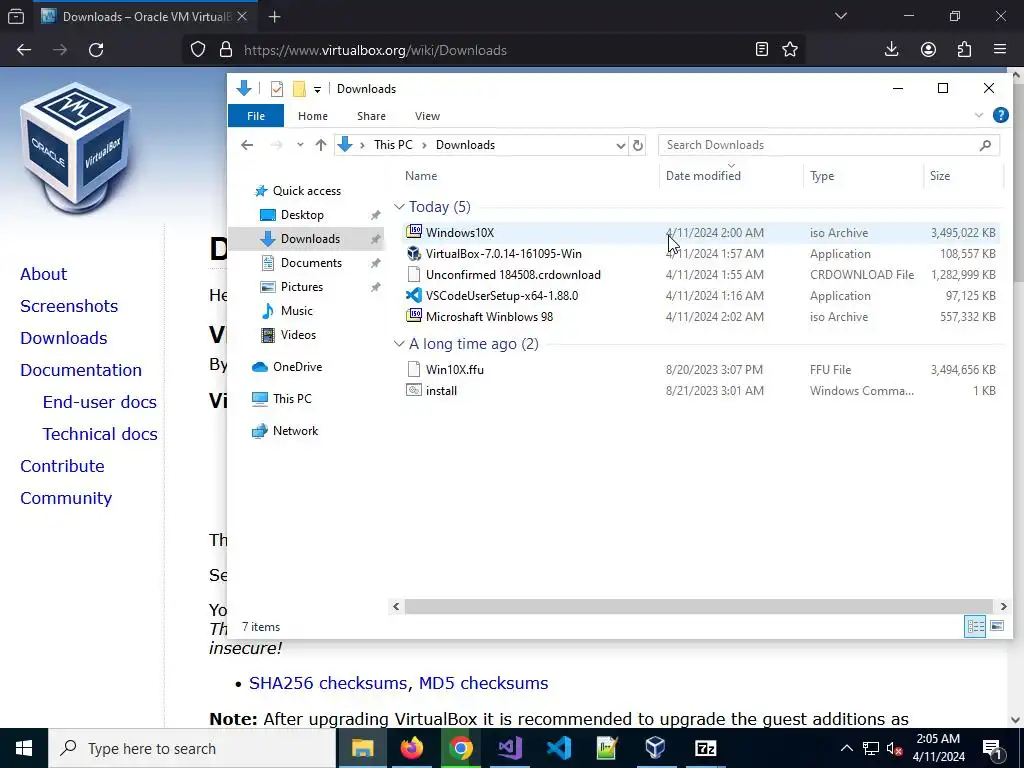Click the Search Downloads field
The height and width of the screenshot is (768, 1024).
[x=829, y=145]
